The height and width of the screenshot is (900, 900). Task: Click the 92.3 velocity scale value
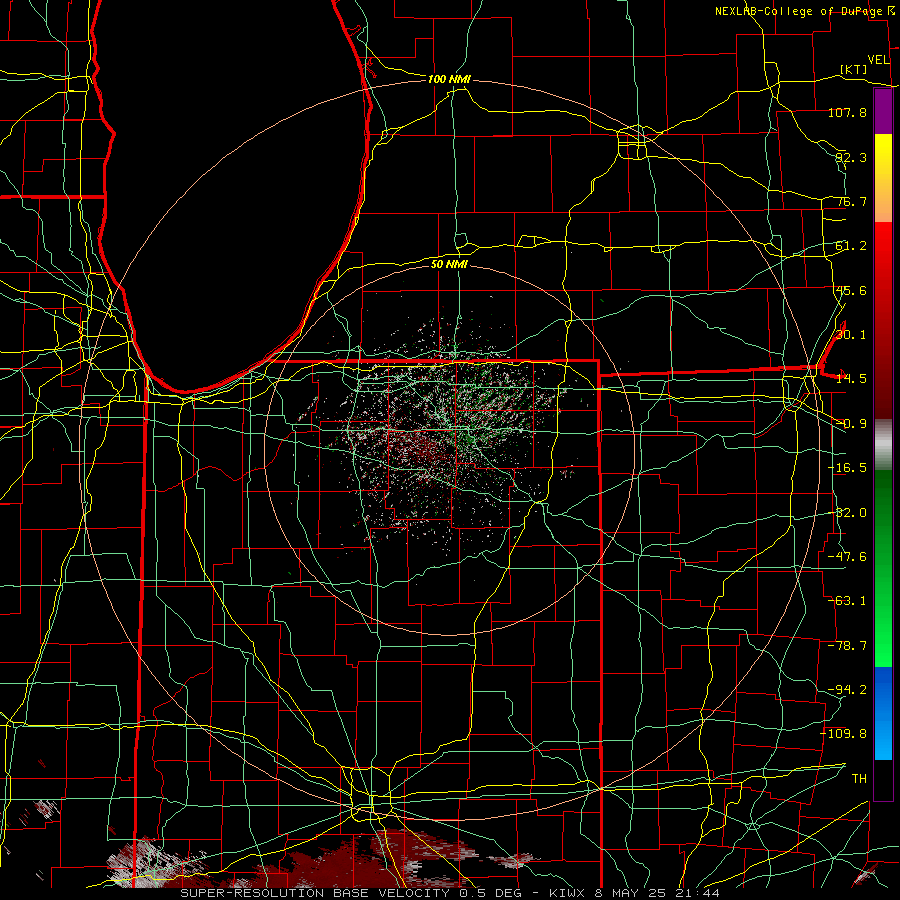[851, 157]
